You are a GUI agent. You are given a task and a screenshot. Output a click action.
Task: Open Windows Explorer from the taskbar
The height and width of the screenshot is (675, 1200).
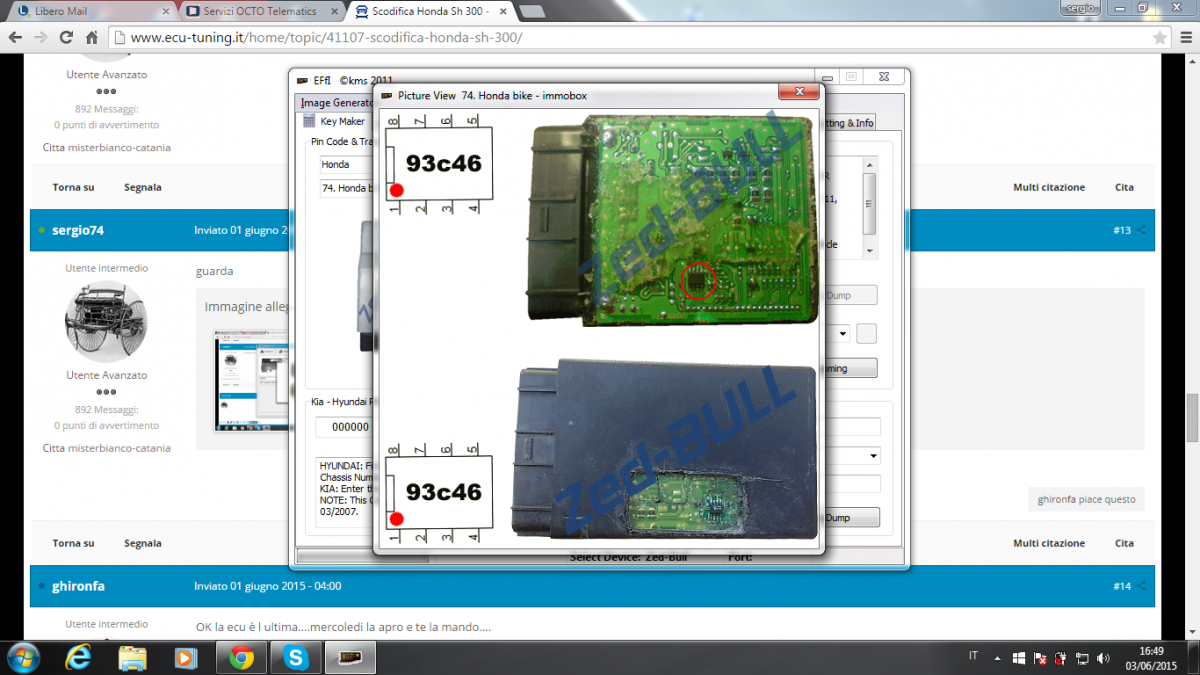132,657
